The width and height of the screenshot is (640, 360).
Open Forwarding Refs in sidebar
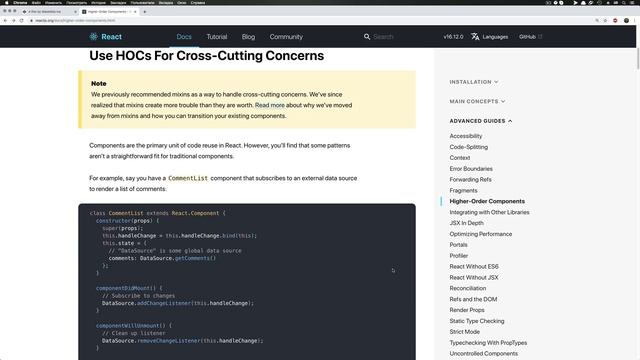pyautogui.click(x=470, y=180)
